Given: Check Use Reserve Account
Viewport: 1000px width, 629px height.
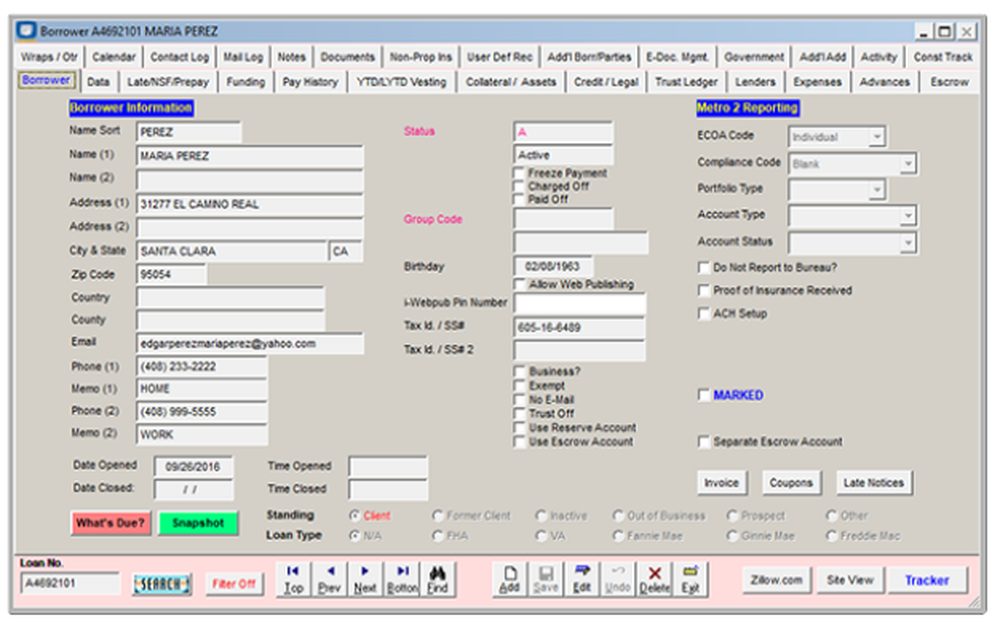Looking at the screenshot, I should click(520, 427).
